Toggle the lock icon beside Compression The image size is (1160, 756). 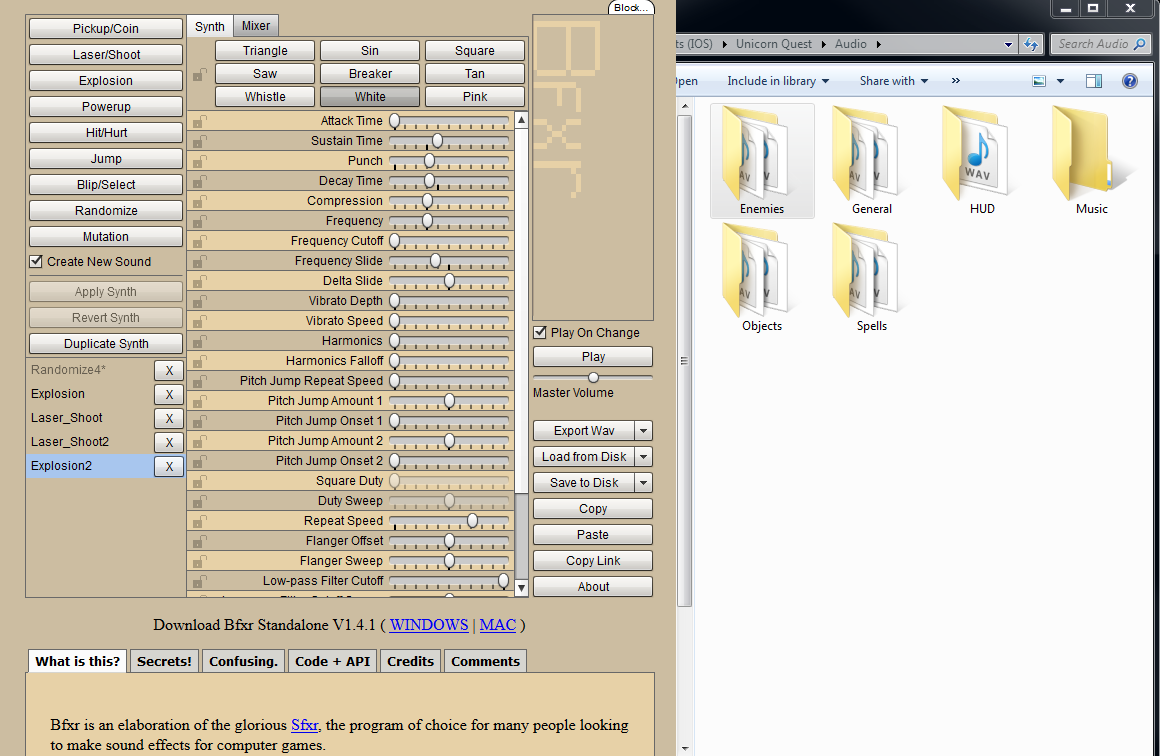199,201
